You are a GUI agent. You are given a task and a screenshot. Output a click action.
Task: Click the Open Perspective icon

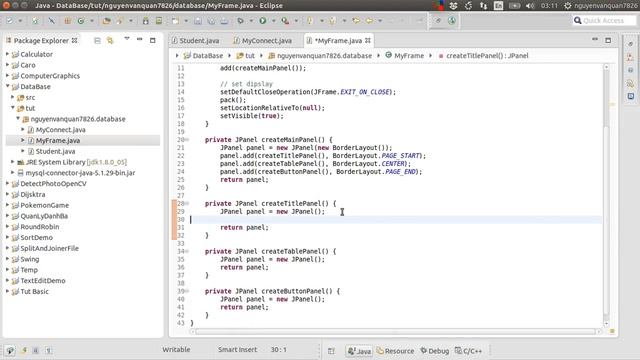pos(331,351)
